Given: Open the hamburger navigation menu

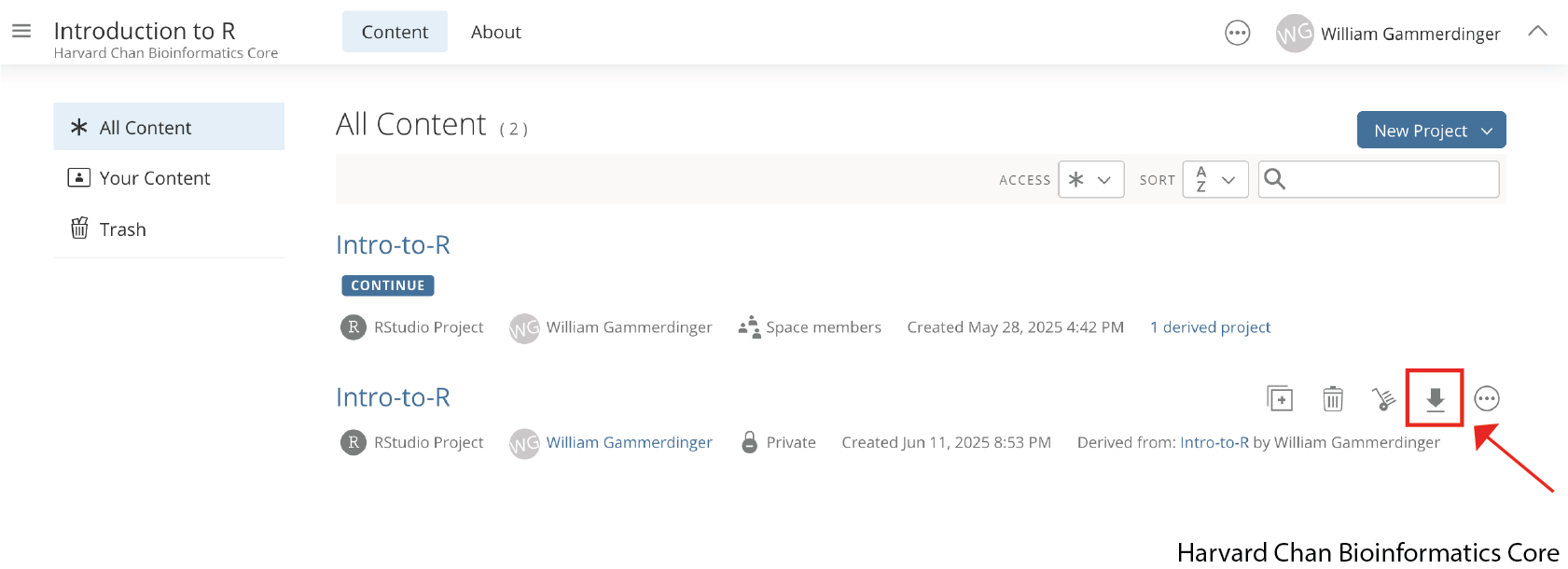Looking at the screenshot, I should pos(21,31).
